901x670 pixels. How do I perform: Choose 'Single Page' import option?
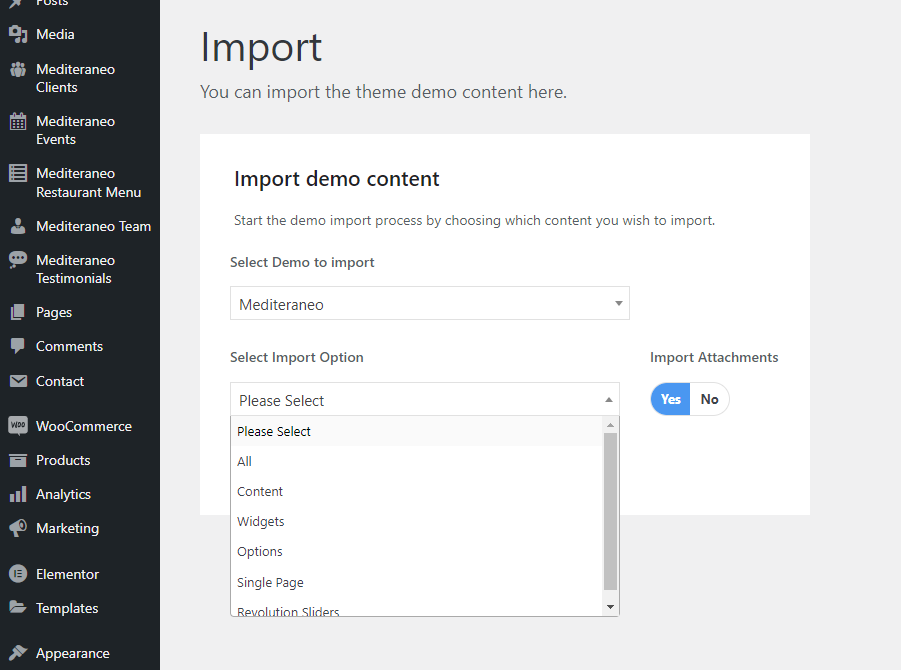pyautogui.click(x=417, y=582)
